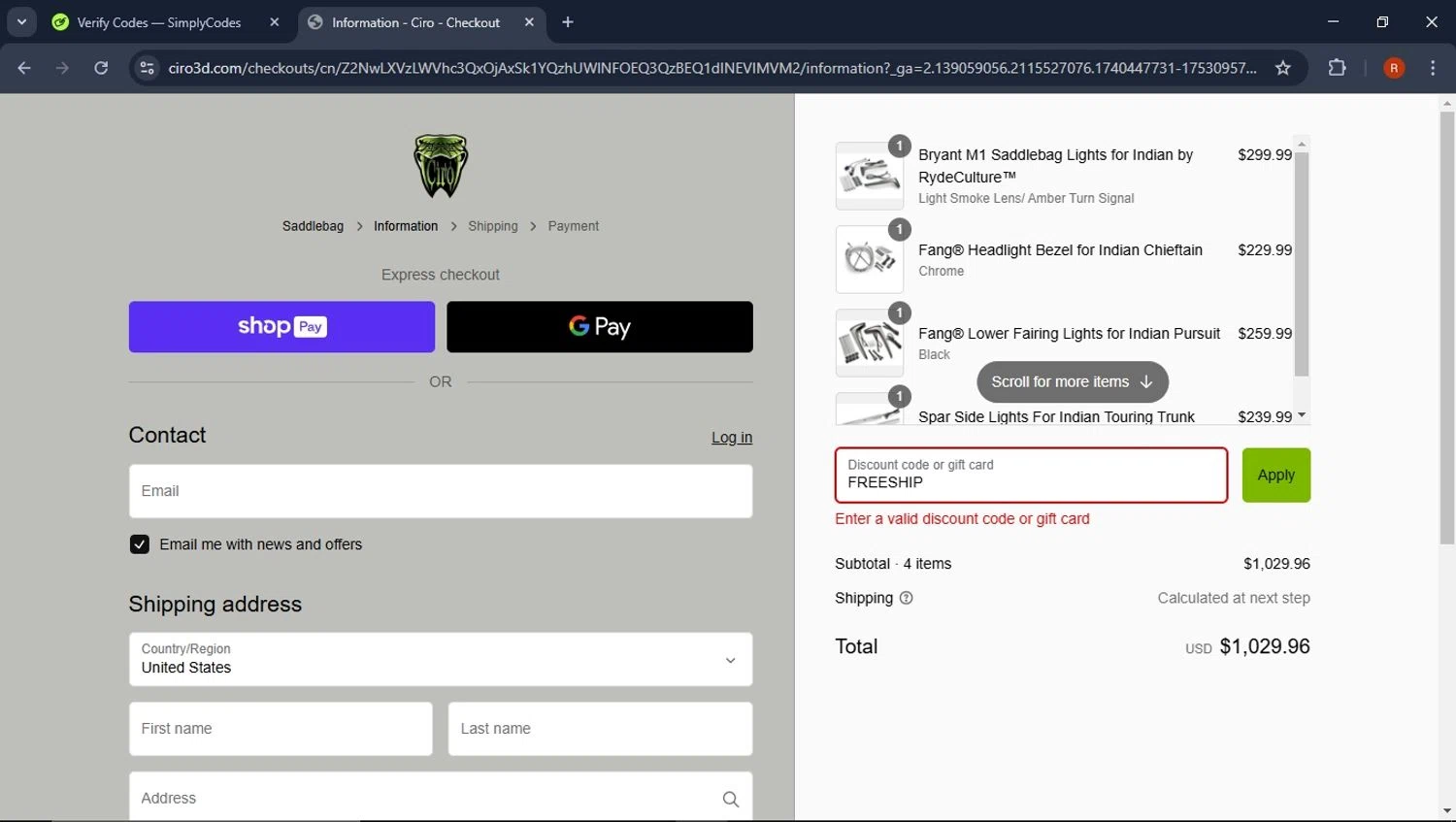
Task: Click Fang Lower Fairing Lights thumbnail
Action: tap(870, 343)
